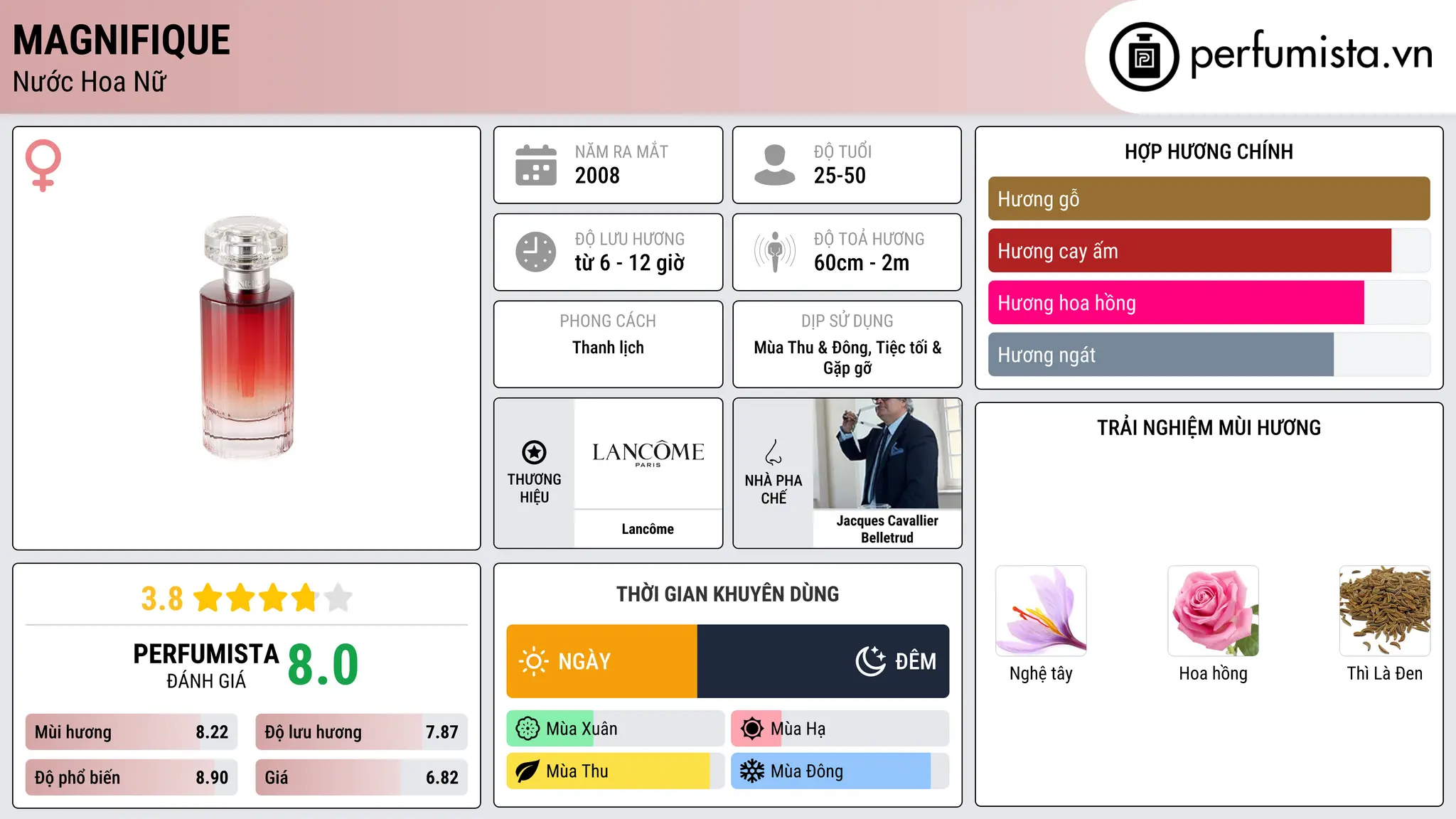
Task: Click the calendar icon beside NĂM RA MẮT
Action: coord(536,165)
